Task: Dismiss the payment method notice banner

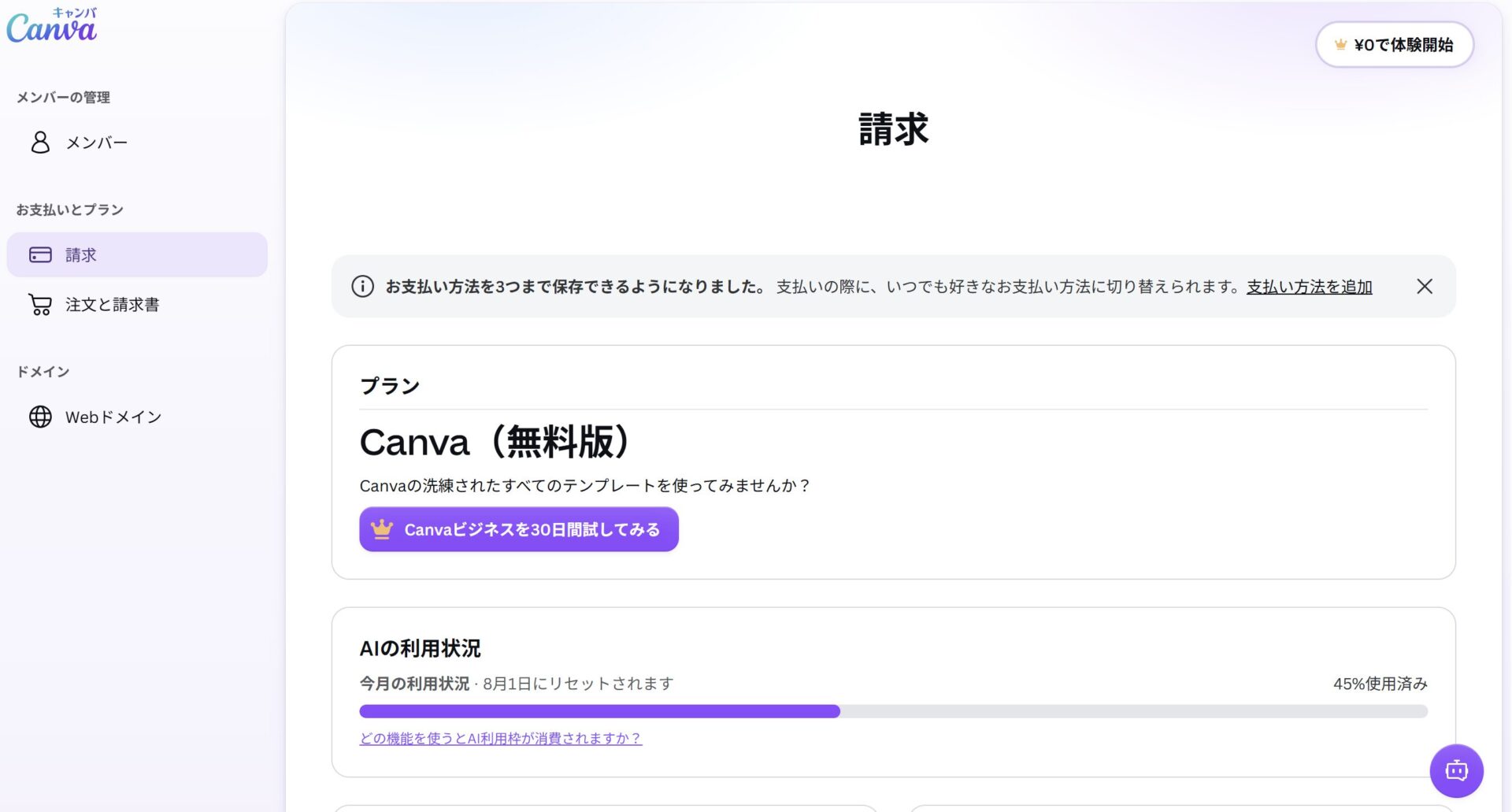Action: tap(1425, 287)
